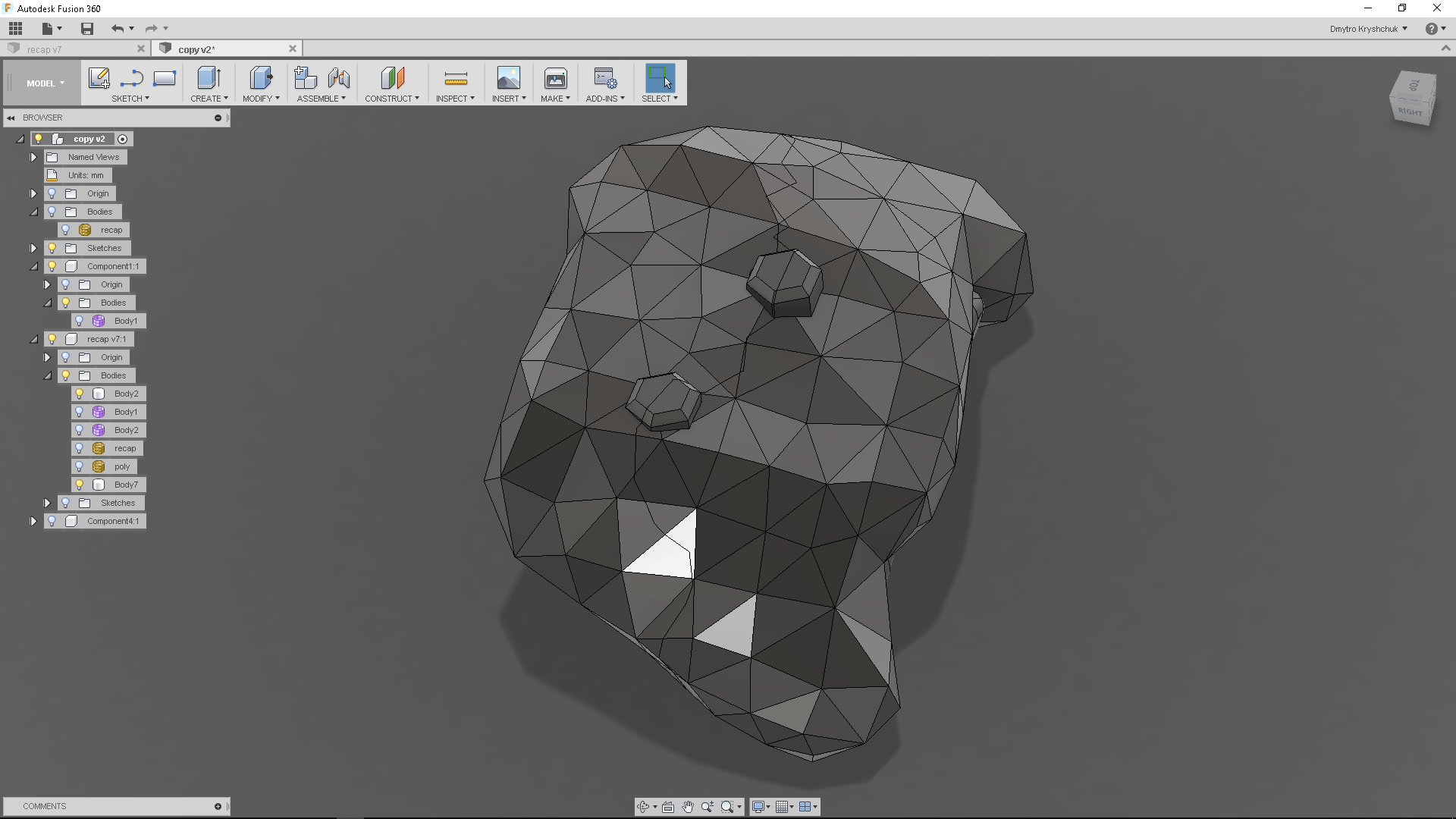Expand the Component4:1 node
The image size is (1456, 819).
(x=33, y=521)
